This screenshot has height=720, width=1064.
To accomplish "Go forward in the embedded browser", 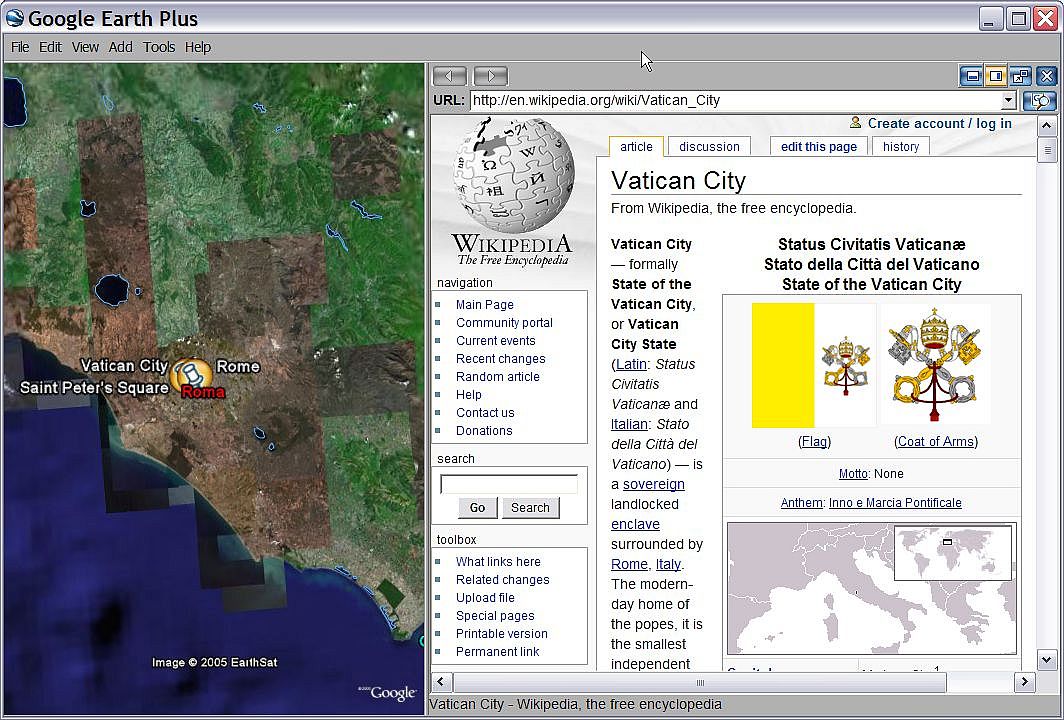I will pos(491,76).
